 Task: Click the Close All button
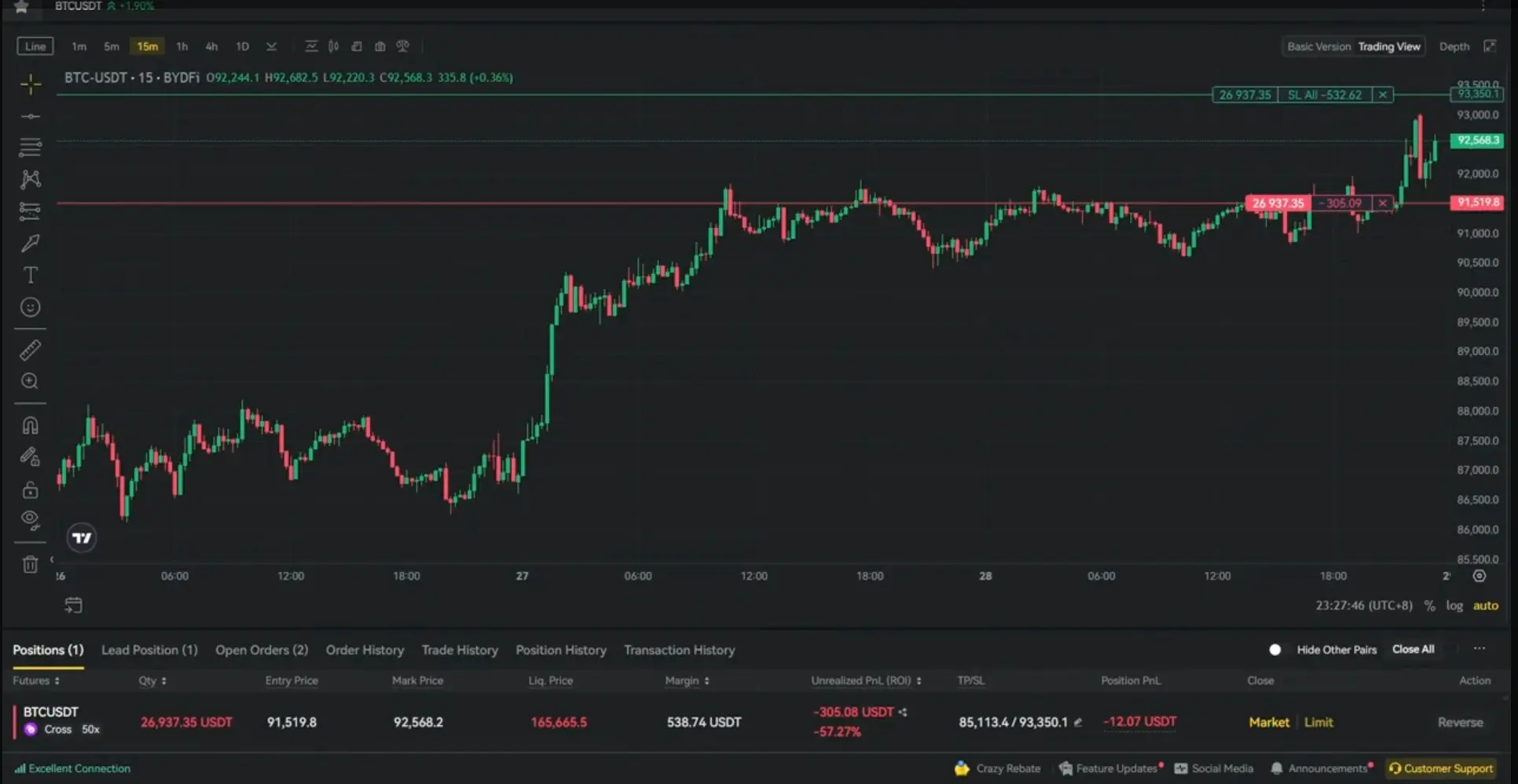tap(1413, 649)
